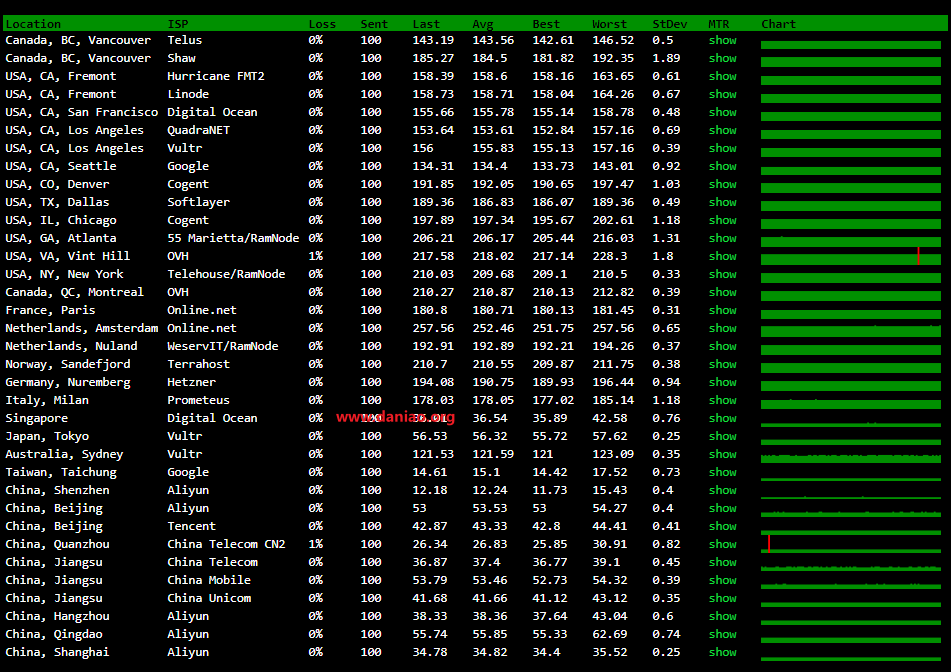Show MTR for Milan Prometeus
The height and width of the screenshot is (672, 951).
[722, 400]
